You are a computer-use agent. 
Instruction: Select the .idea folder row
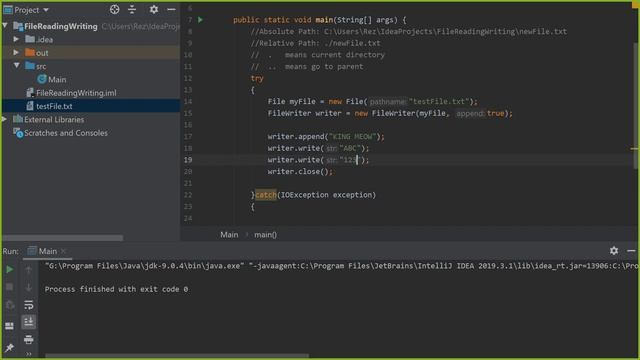(x=91, y=39)
